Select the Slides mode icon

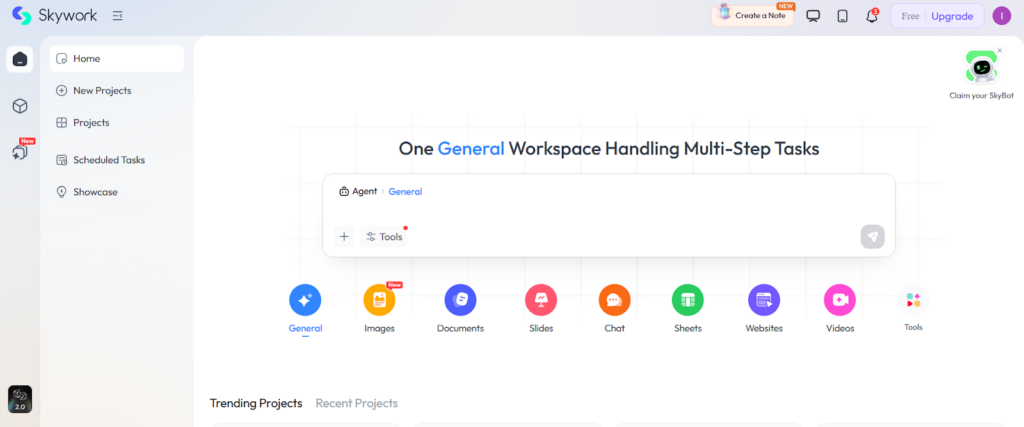tap(541, 300)
